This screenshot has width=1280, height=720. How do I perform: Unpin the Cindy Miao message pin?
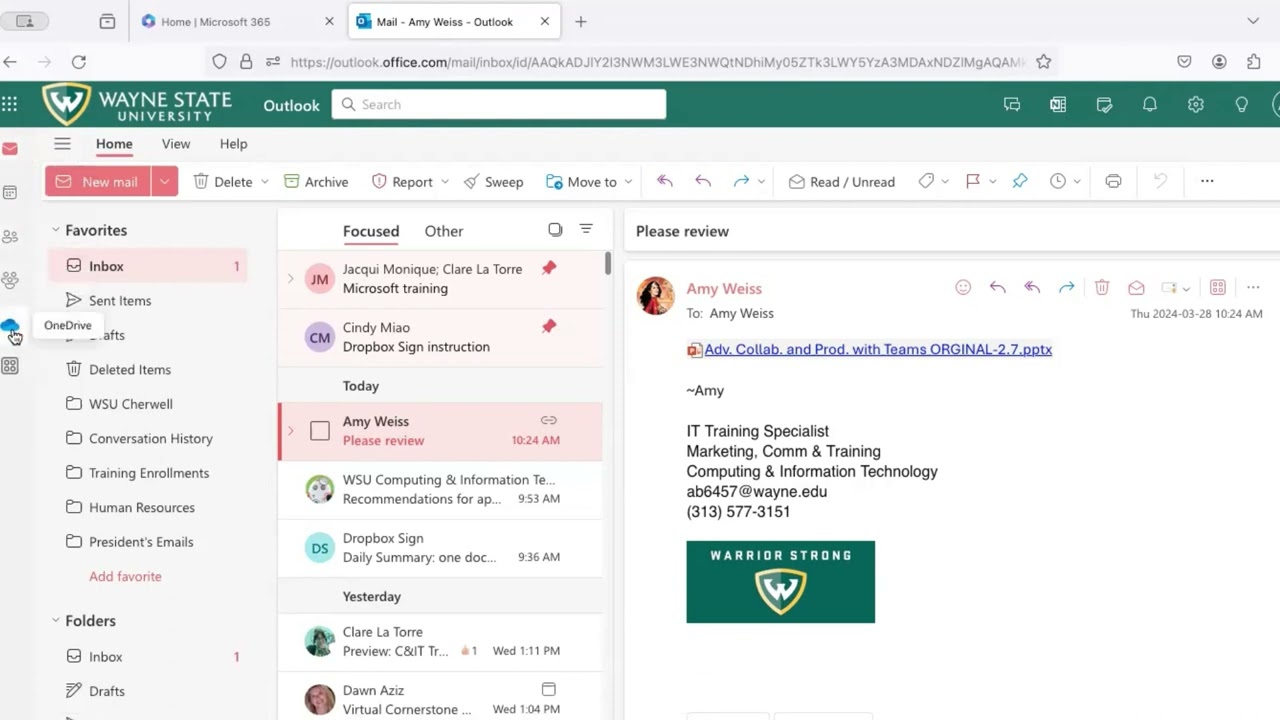coord(549,326)
